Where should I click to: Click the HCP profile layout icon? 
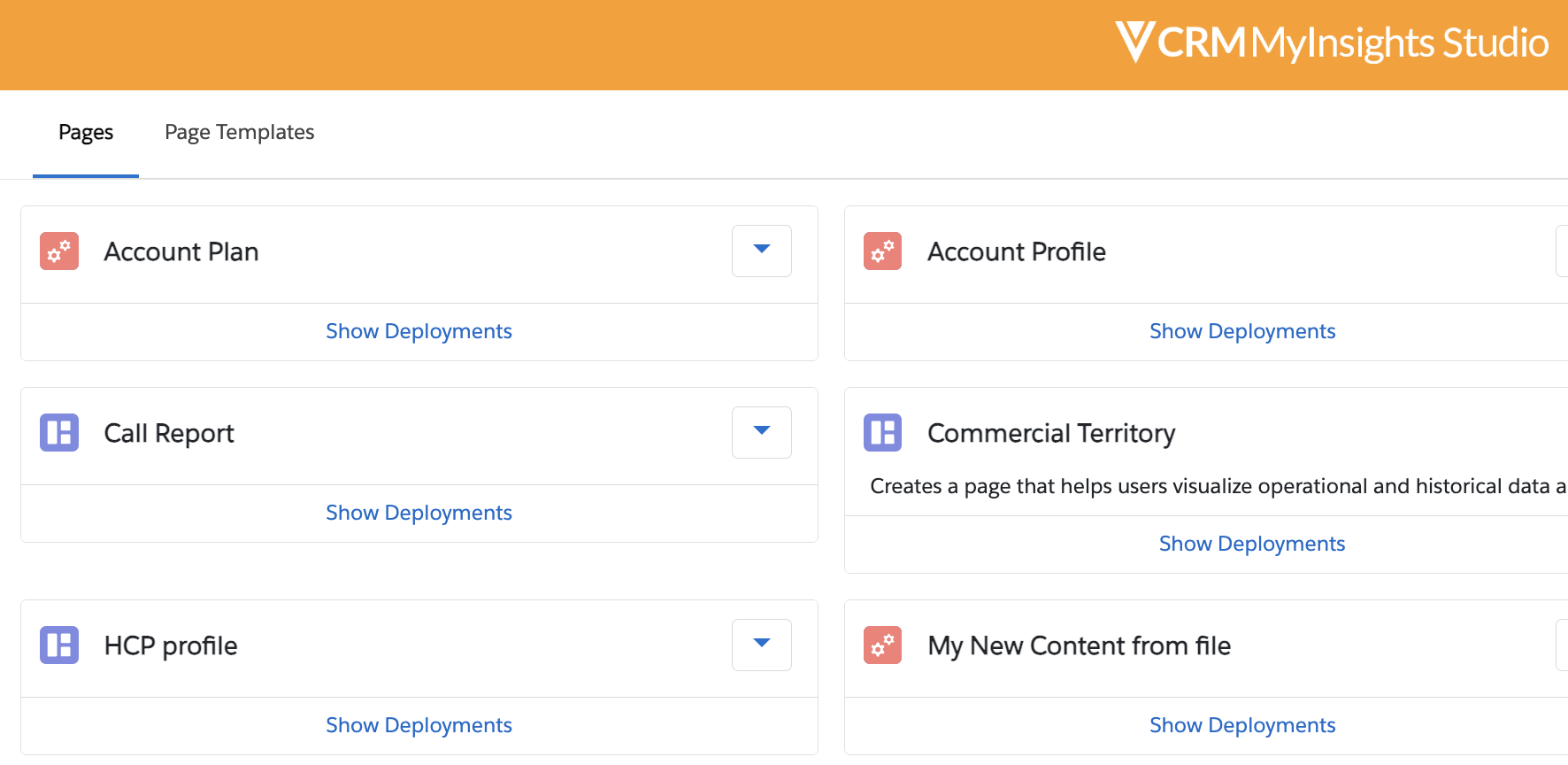click(x=59, y=645)
